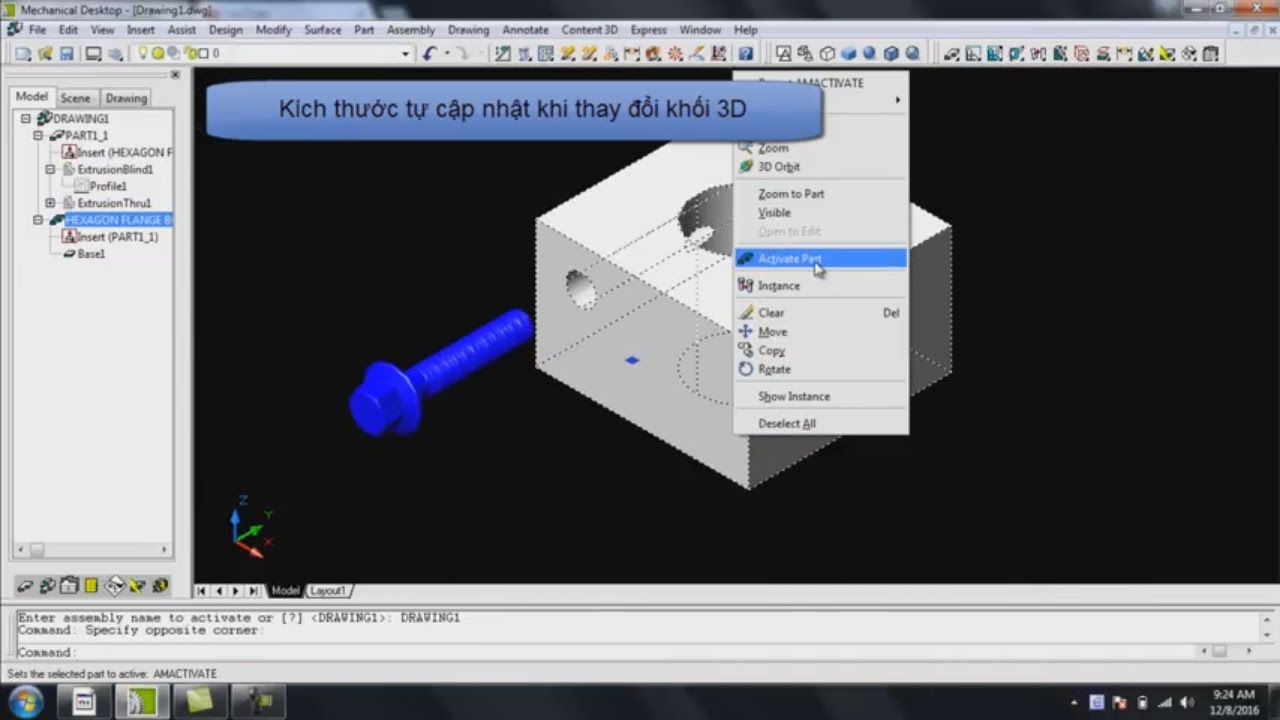Choose Show Instance

794,397
